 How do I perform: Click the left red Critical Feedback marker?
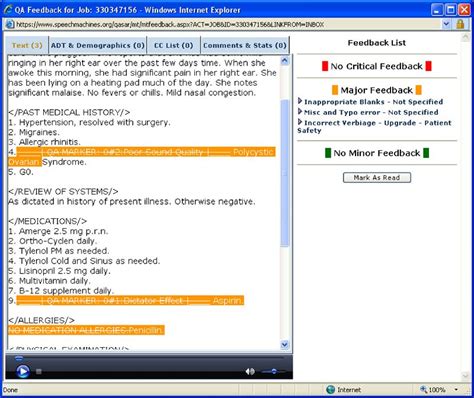coord(325,66)
